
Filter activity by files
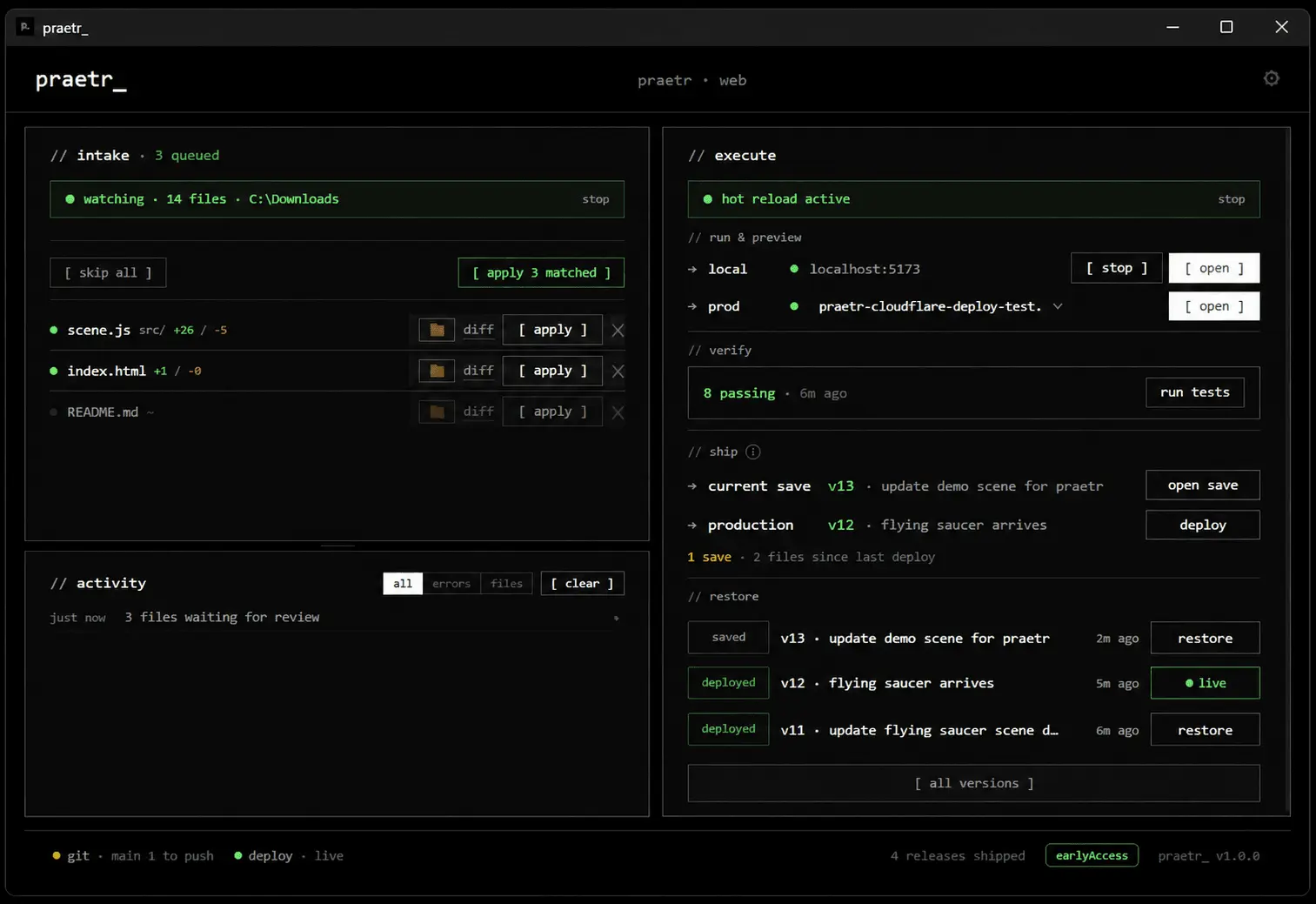(x=506, y=583)
